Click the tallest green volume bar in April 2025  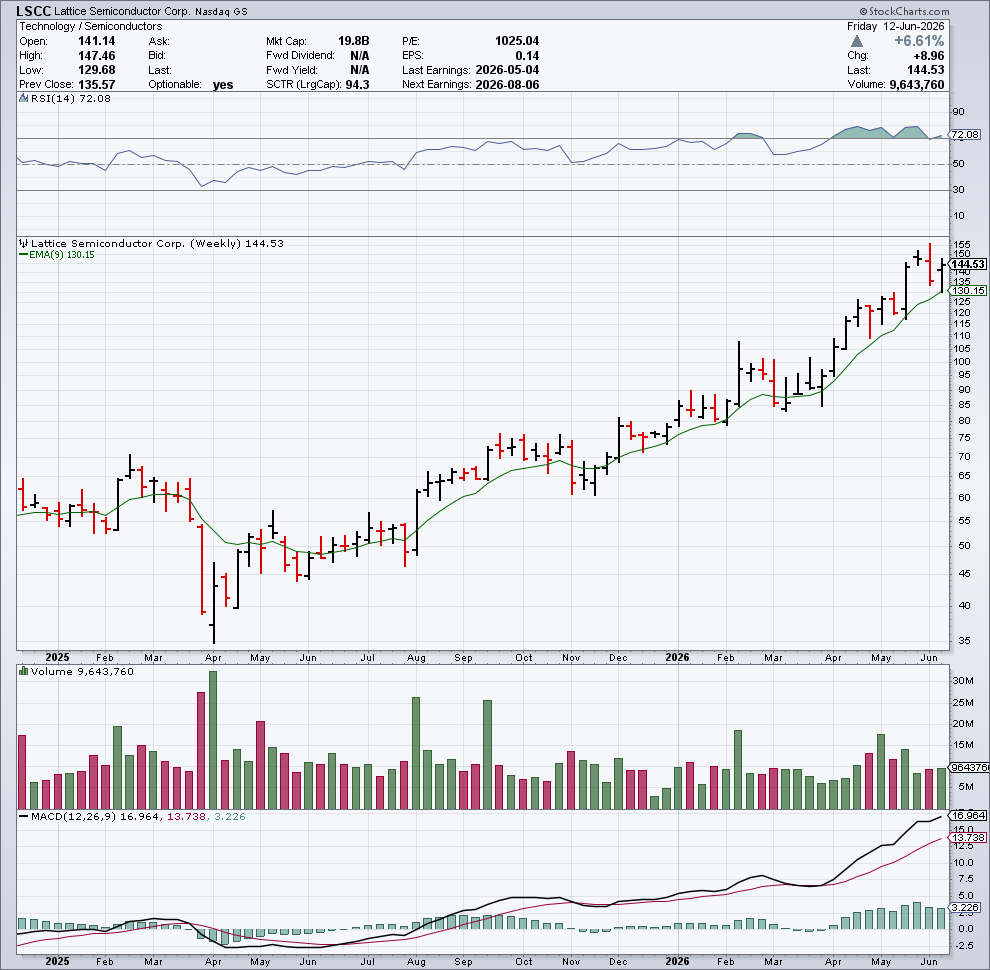tap(213, 739)
